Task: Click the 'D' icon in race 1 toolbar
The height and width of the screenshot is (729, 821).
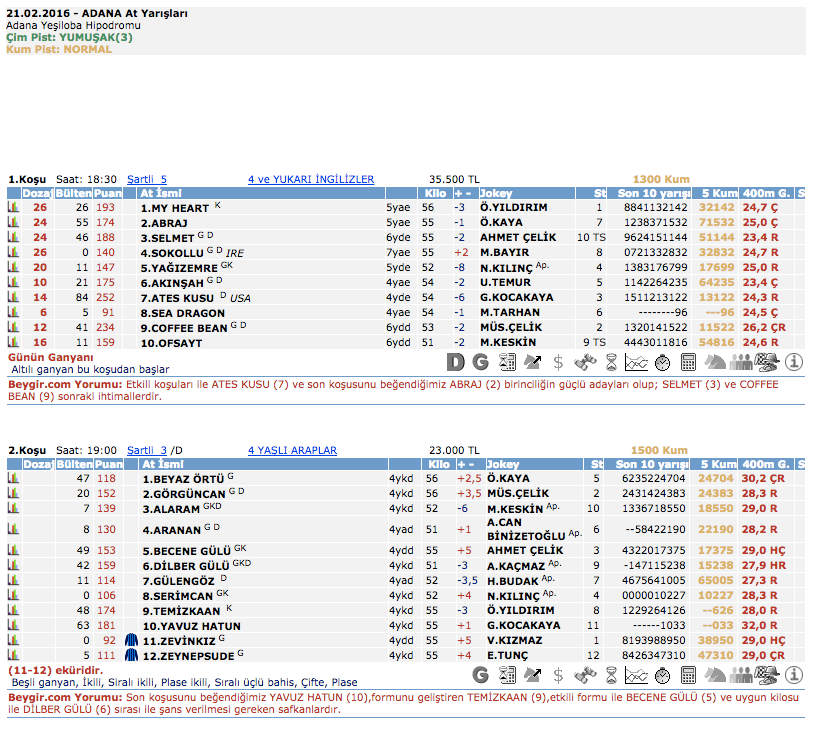Action: coord(455,362)
